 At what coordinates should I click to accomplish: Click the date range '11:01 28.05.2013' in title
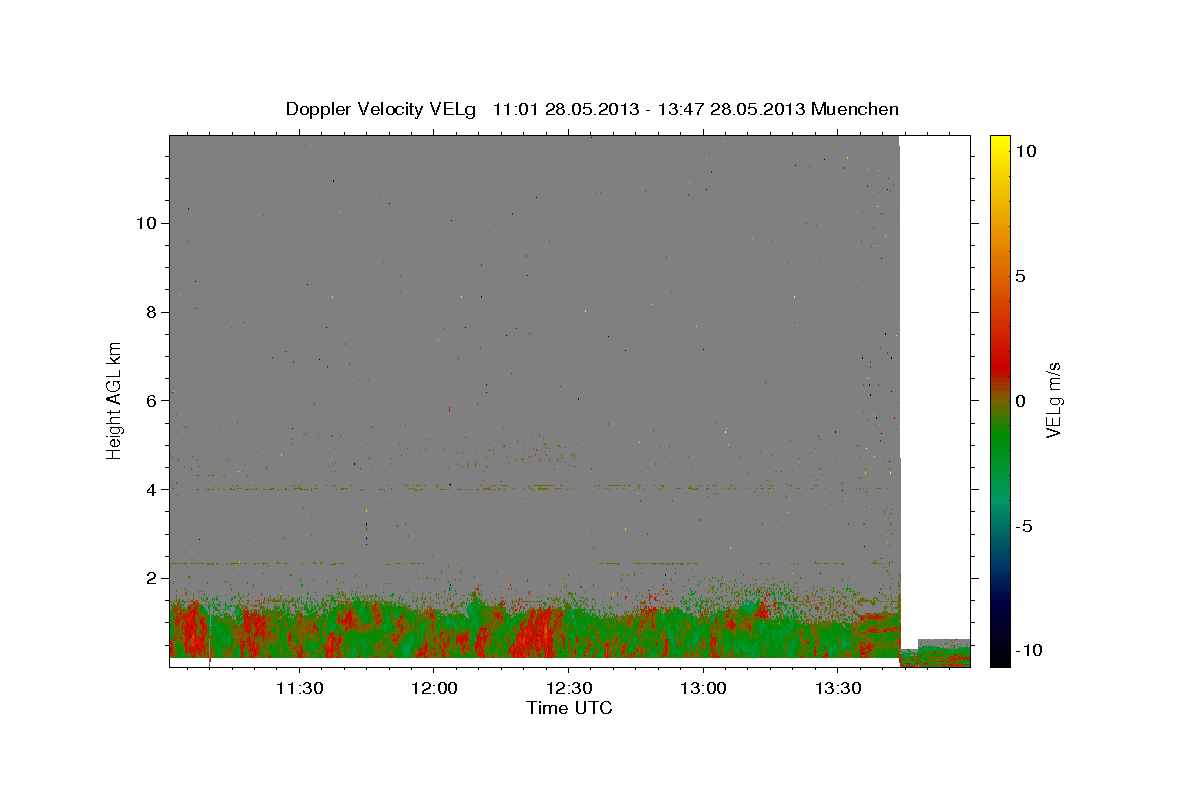point(565,109)
